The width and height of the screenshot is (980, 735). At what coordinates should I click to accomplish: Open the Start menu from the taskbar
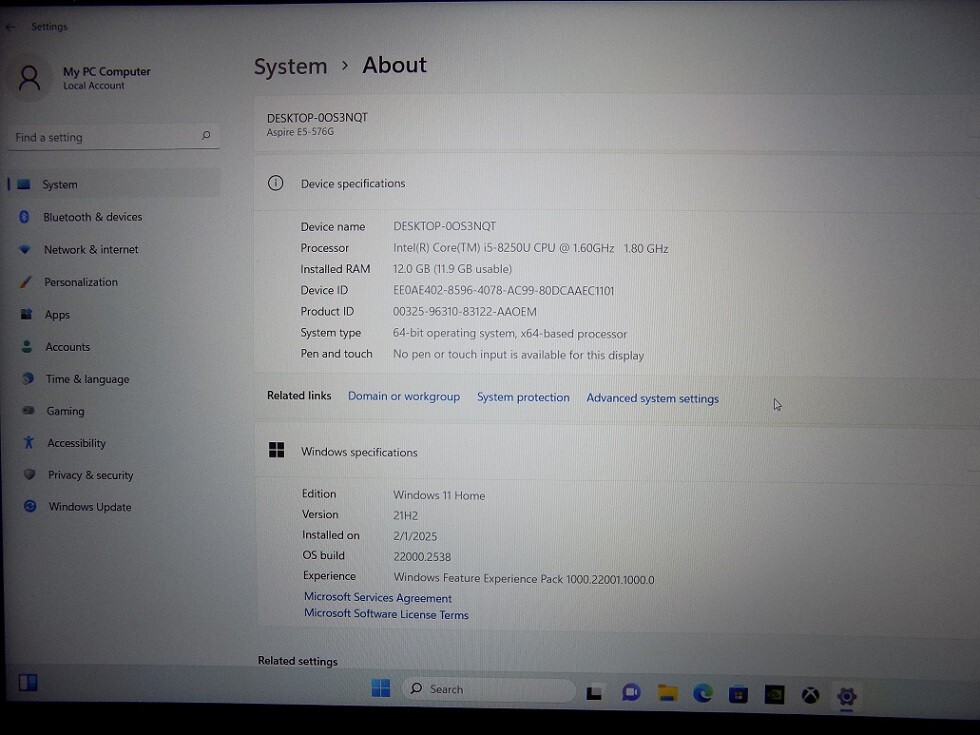tap(381, 688)
